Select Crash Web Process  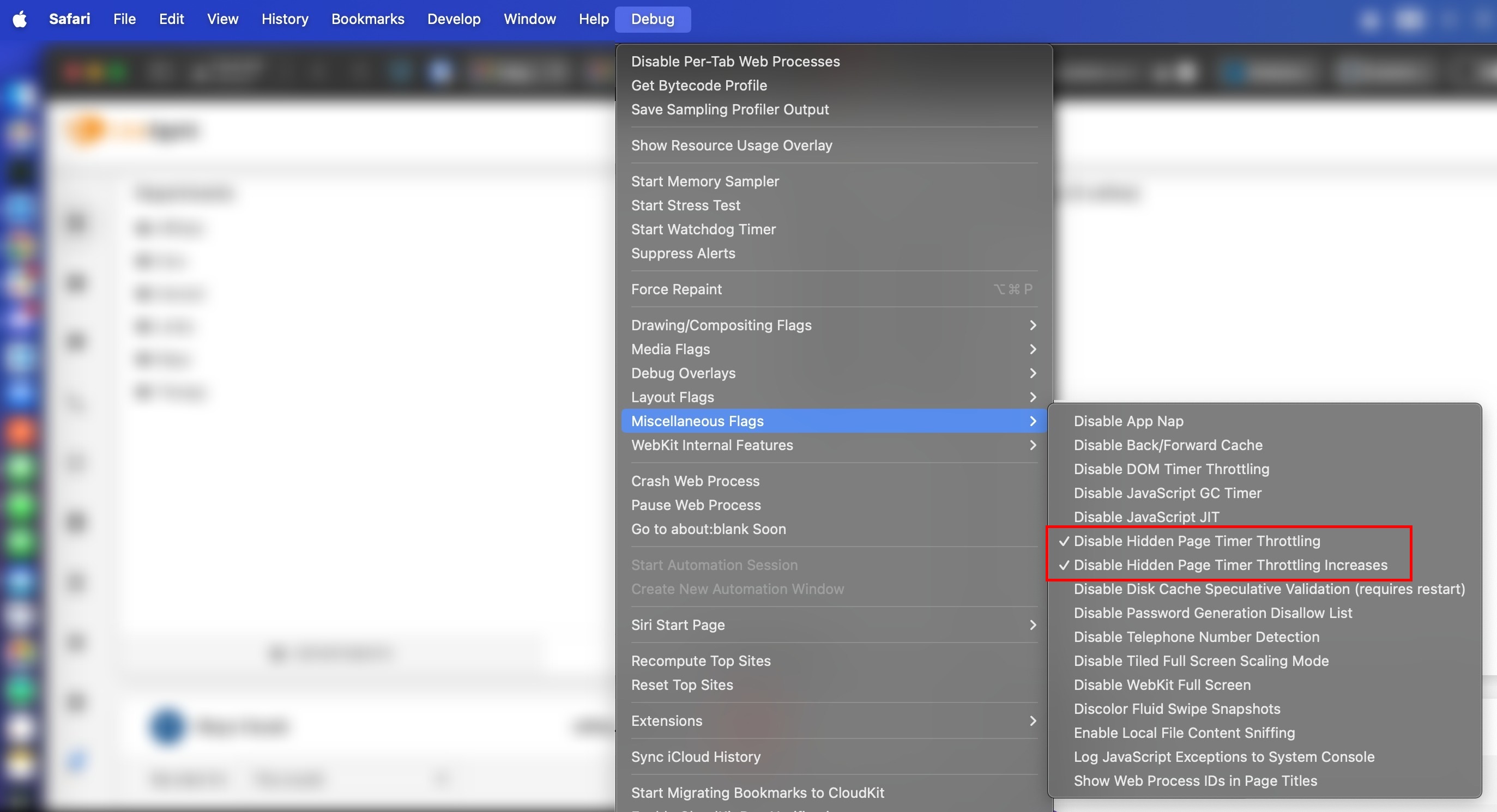pyautogui.click(x=695, y=481)
